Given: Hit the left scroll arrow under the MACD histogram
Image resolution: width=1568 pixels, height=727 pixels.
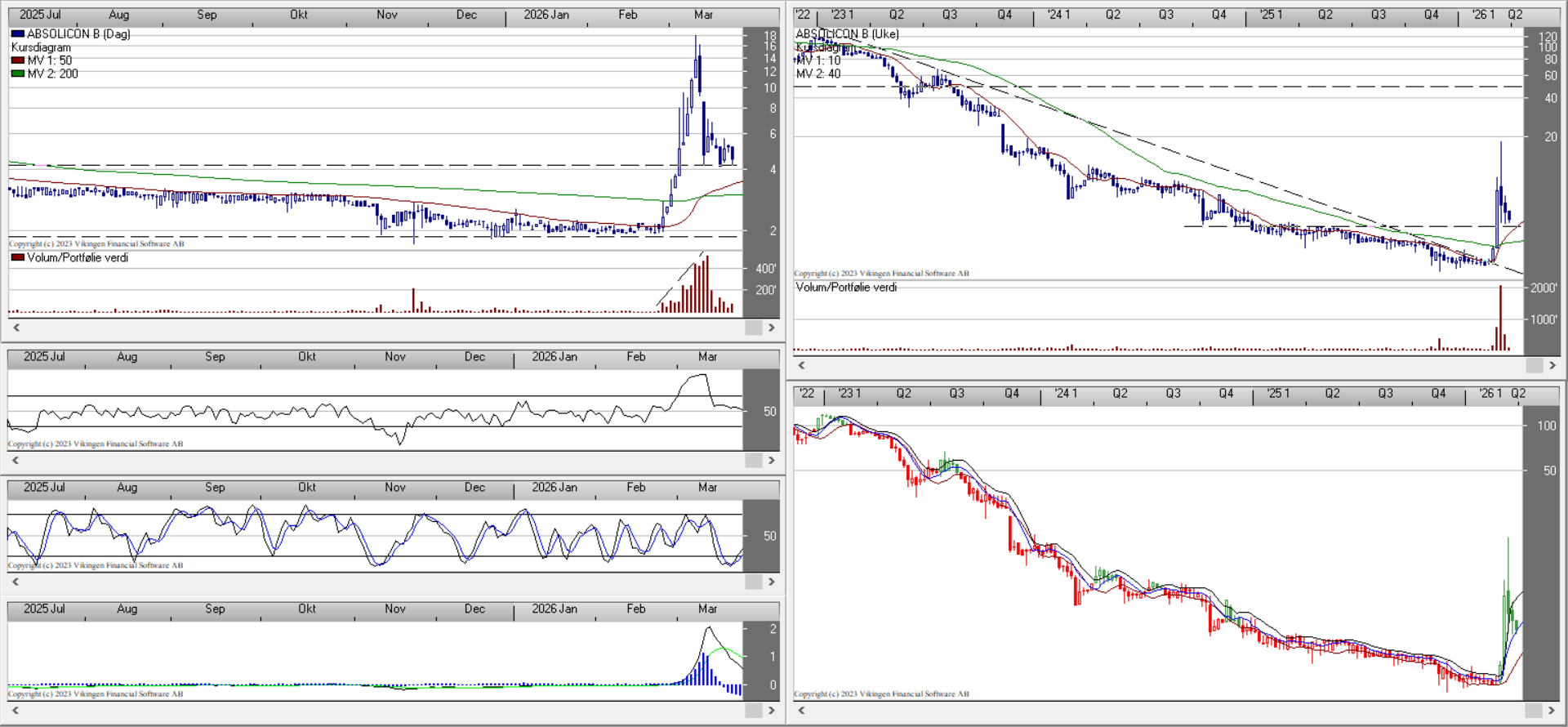Looking at the screenshot, I should pos(16,710).
